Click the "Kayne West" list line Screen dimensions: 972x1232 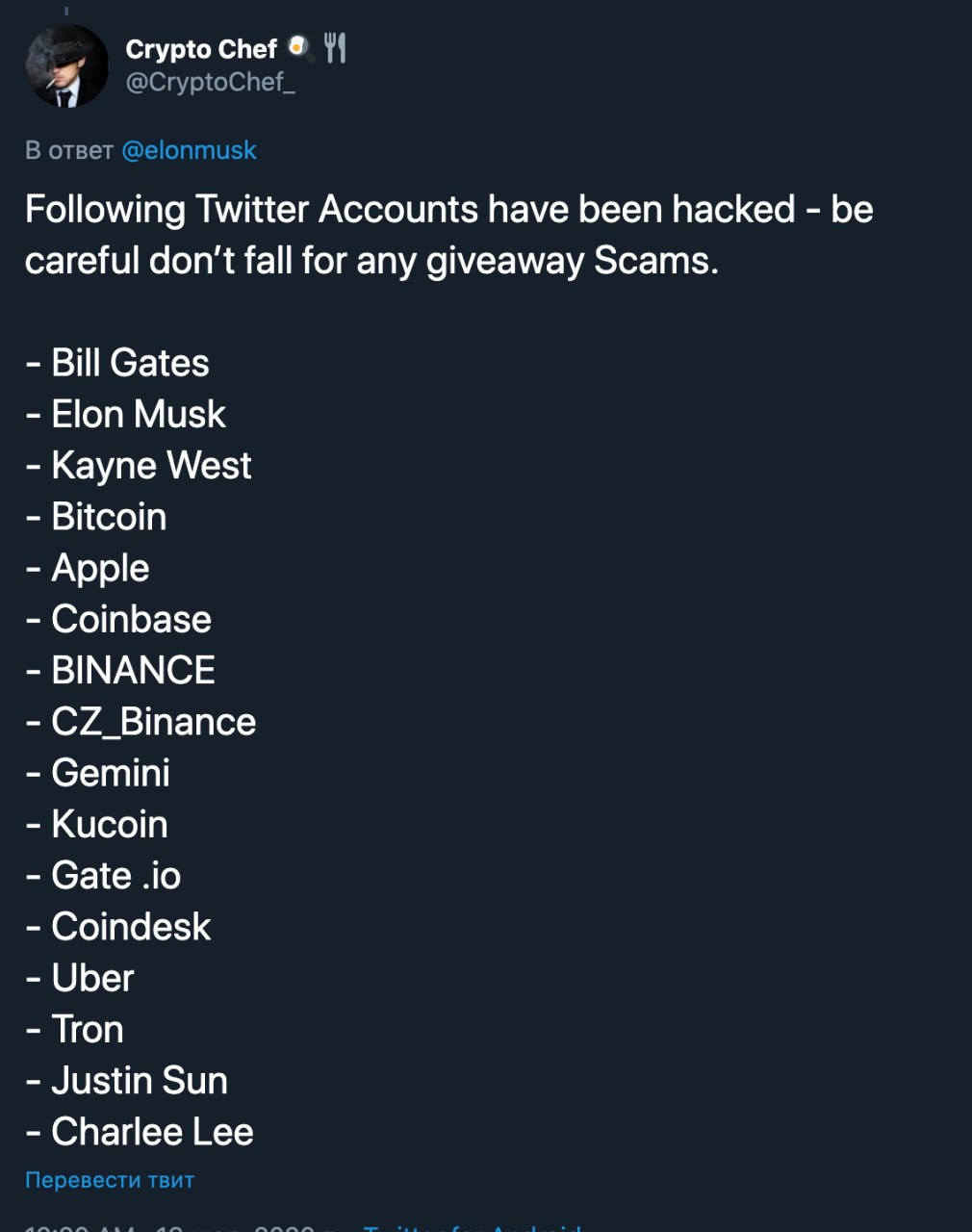pyautogui.click(x=139, y=466)
